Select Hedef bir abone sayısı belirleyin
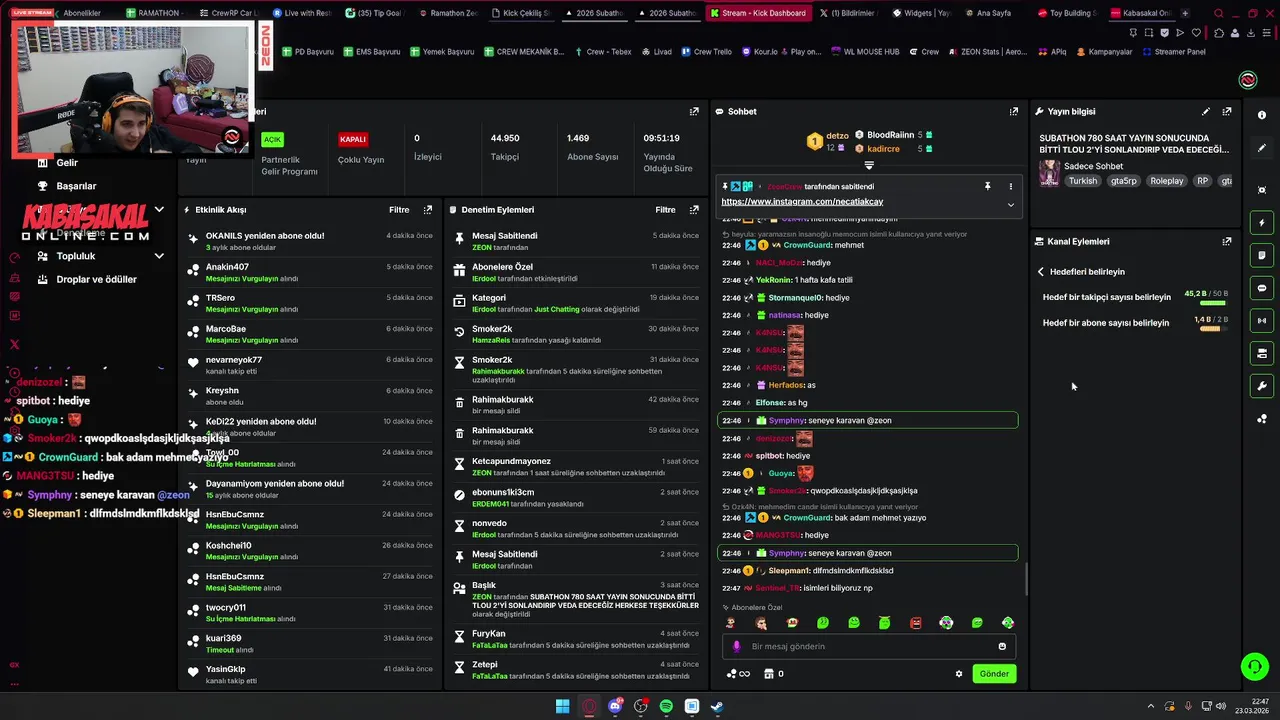The width and height of the screenshot is (1280, 720). (1106, 323)
